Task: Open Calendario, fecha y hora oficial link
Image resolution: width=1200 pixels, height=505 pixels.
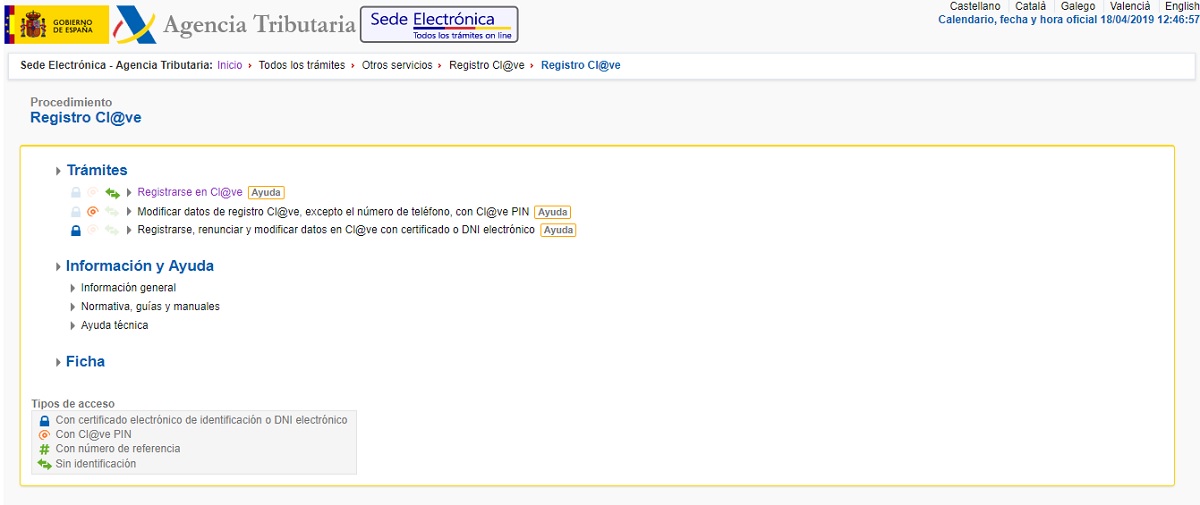Action: [x=1068, y=20]
